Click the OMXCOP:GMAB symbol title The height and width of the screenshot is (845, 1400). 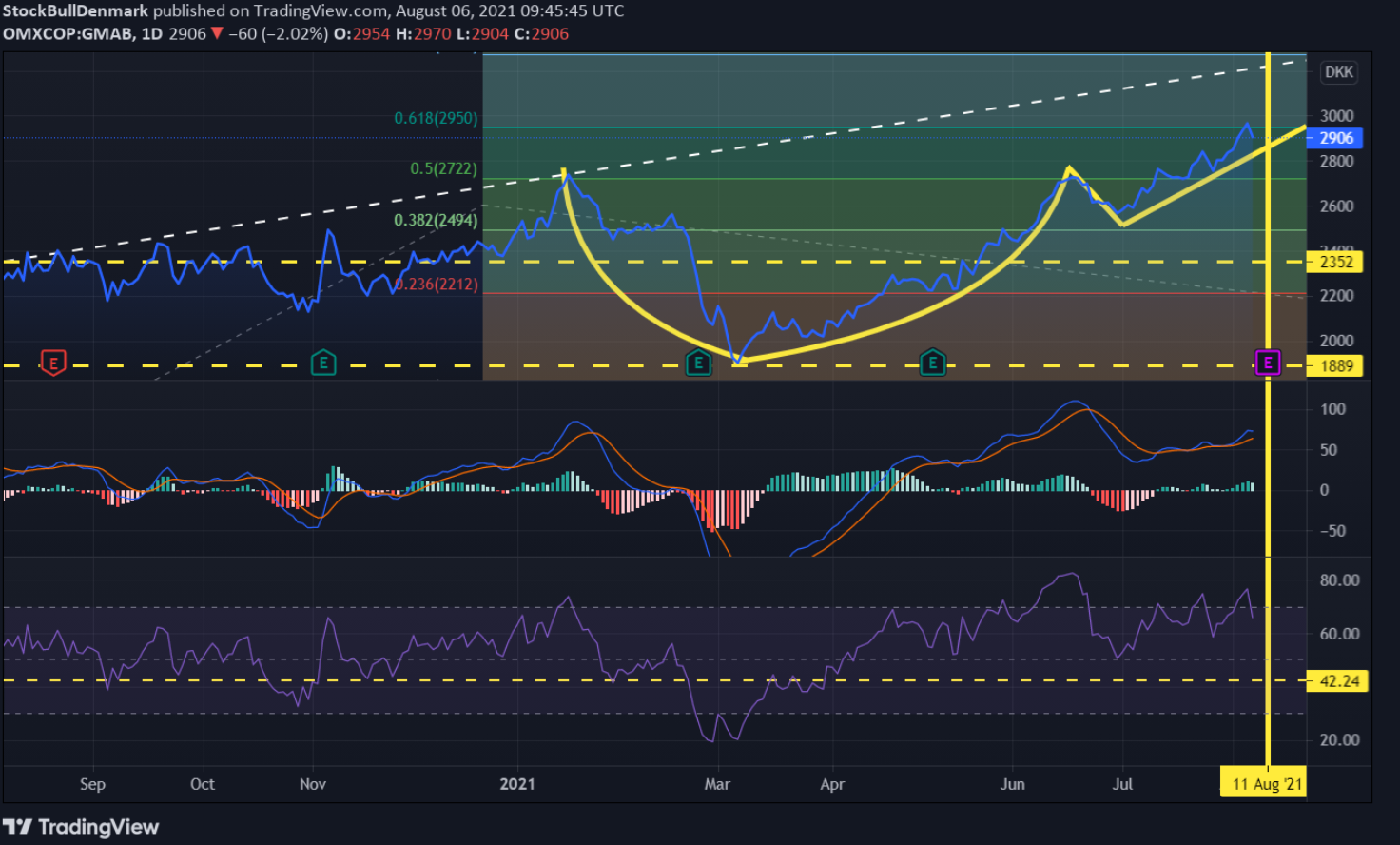pos(69,33)
